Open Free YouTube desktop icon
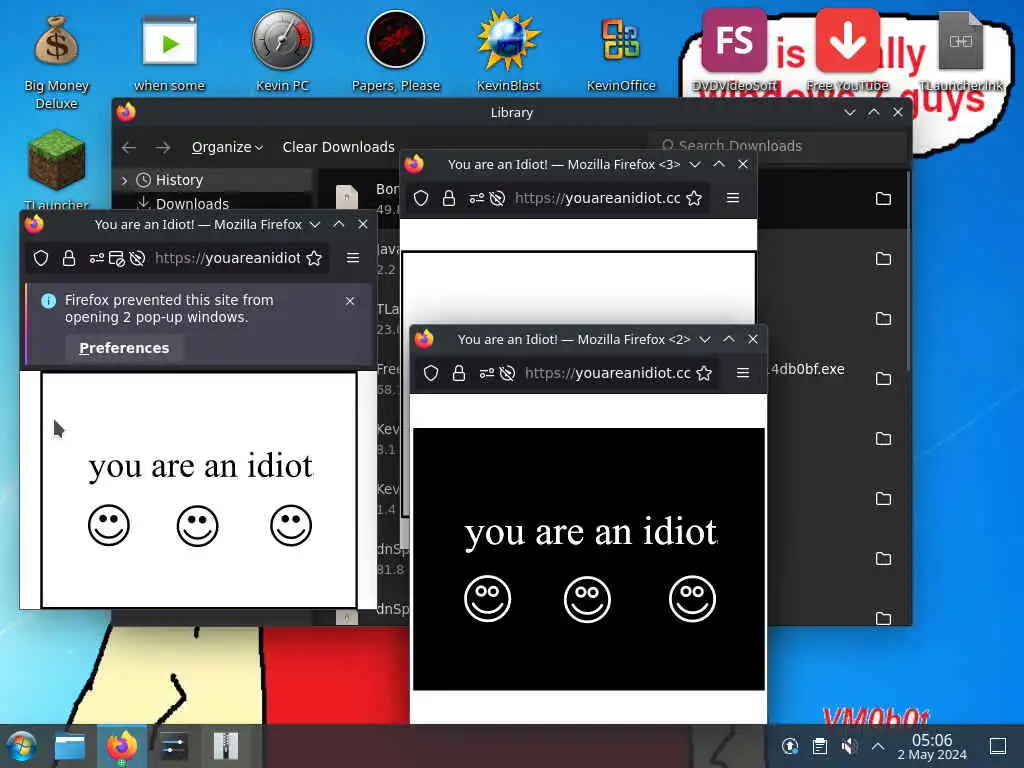This screenshot has width=1024, height=768. click(847, 51)
